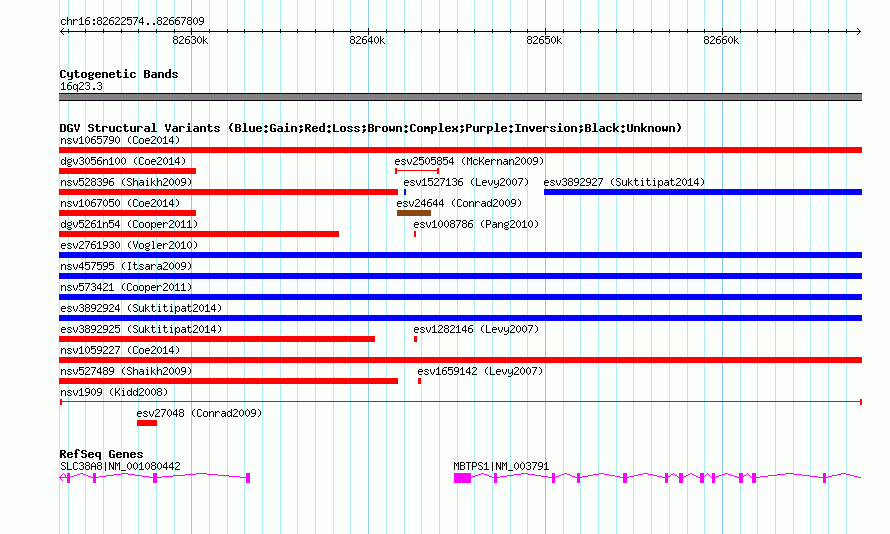This screenshot has width=890, height=534.
Task: Click nsv573421 (Cooper2011) variant label
Action: (x=126, y=287)
